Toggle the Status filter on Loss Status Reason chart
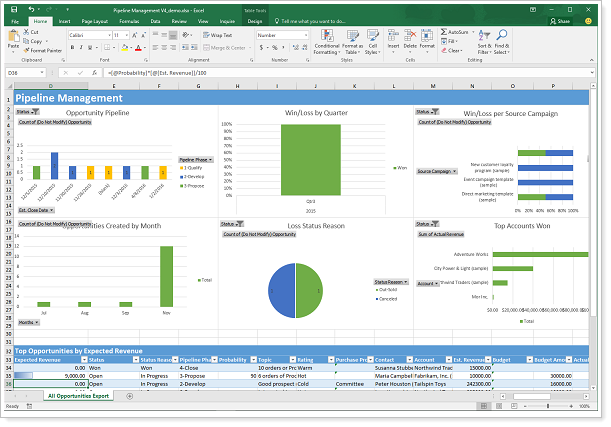Screen dimensions: 611x427 tap(229, 224)
